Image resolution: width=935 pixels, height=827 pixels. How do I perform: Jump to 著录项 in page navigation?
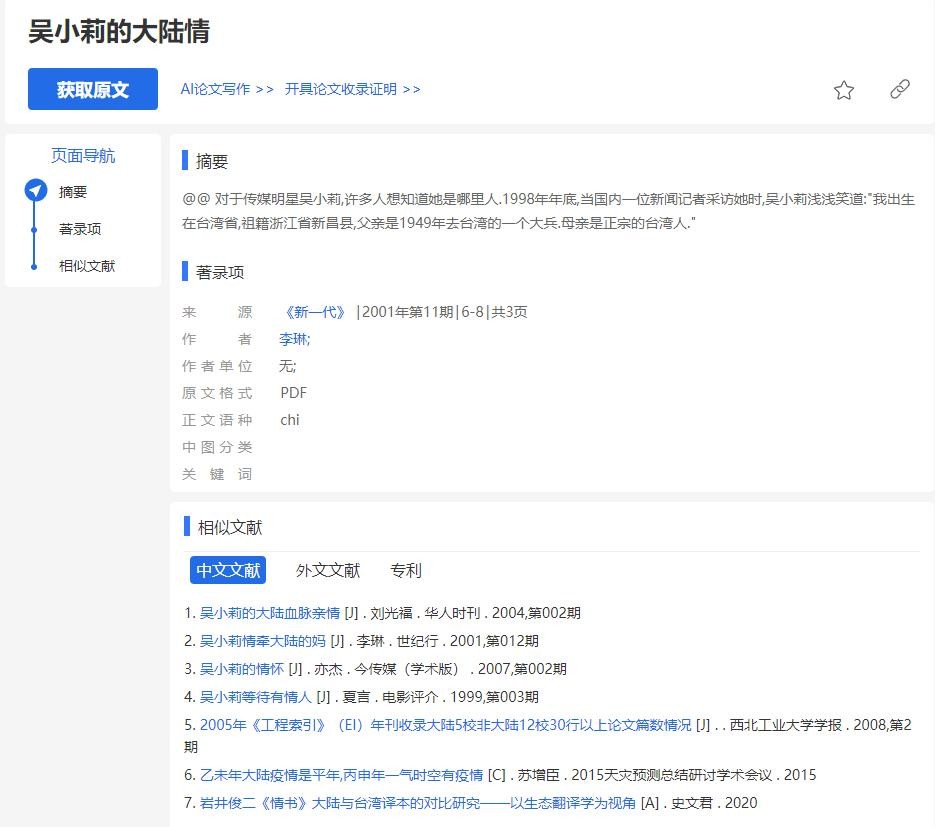click(80, 229)
